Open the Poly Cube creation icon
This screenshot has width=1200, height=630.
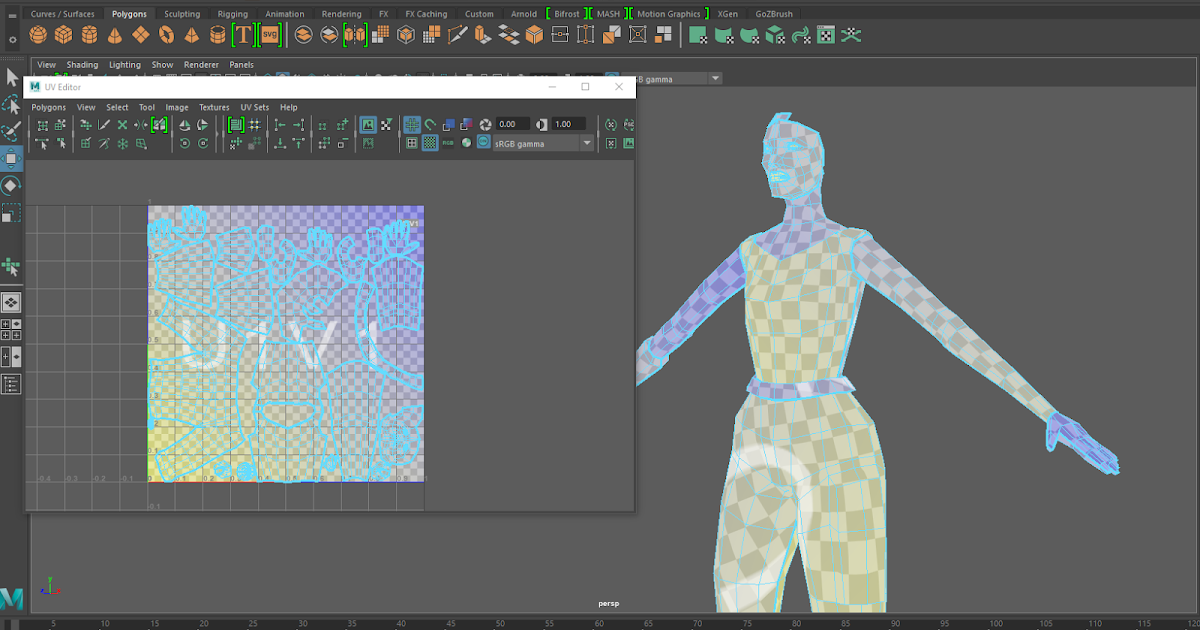click(x=63, y=34)
